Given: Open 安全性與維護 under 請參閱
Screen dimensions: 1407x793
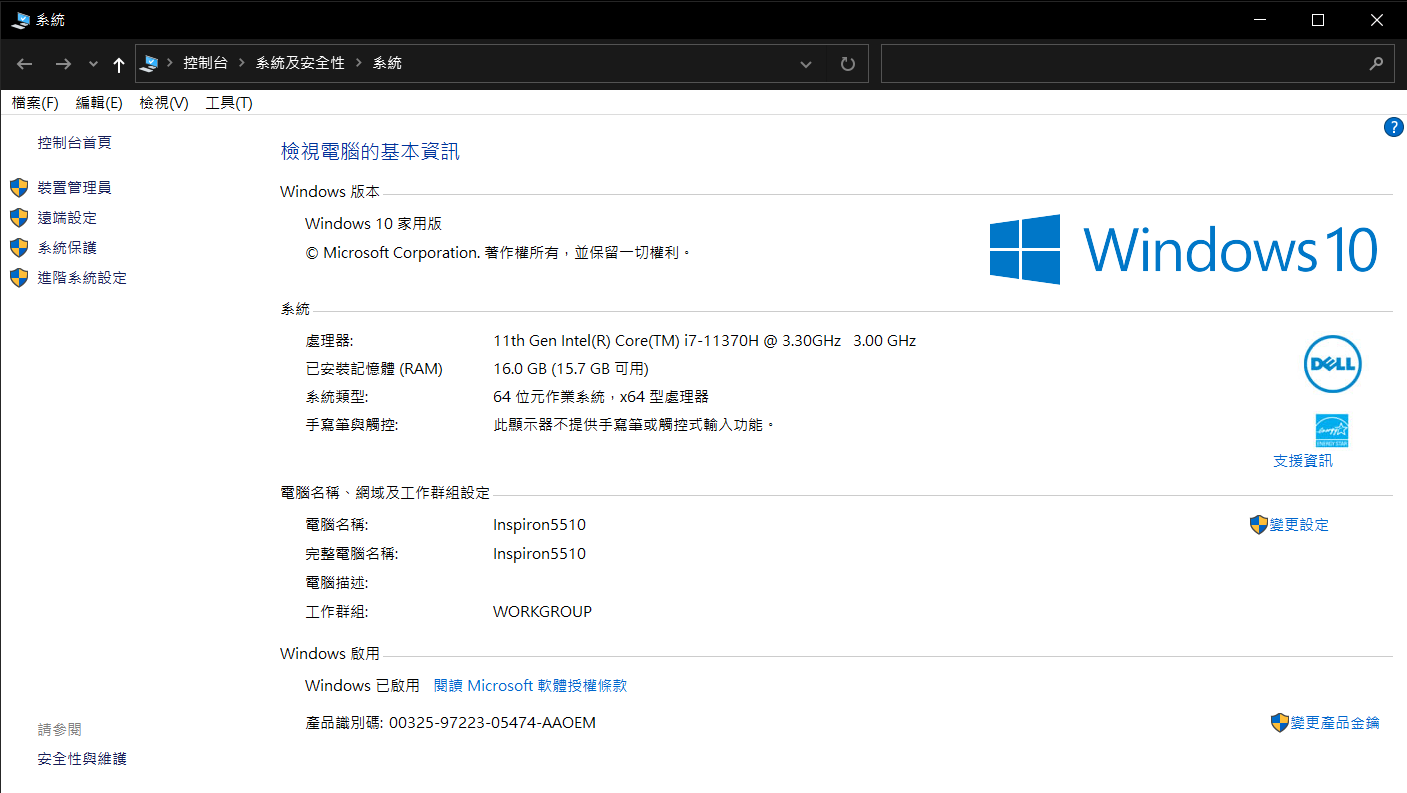Looking at the screenshot, I should point(82,759).
